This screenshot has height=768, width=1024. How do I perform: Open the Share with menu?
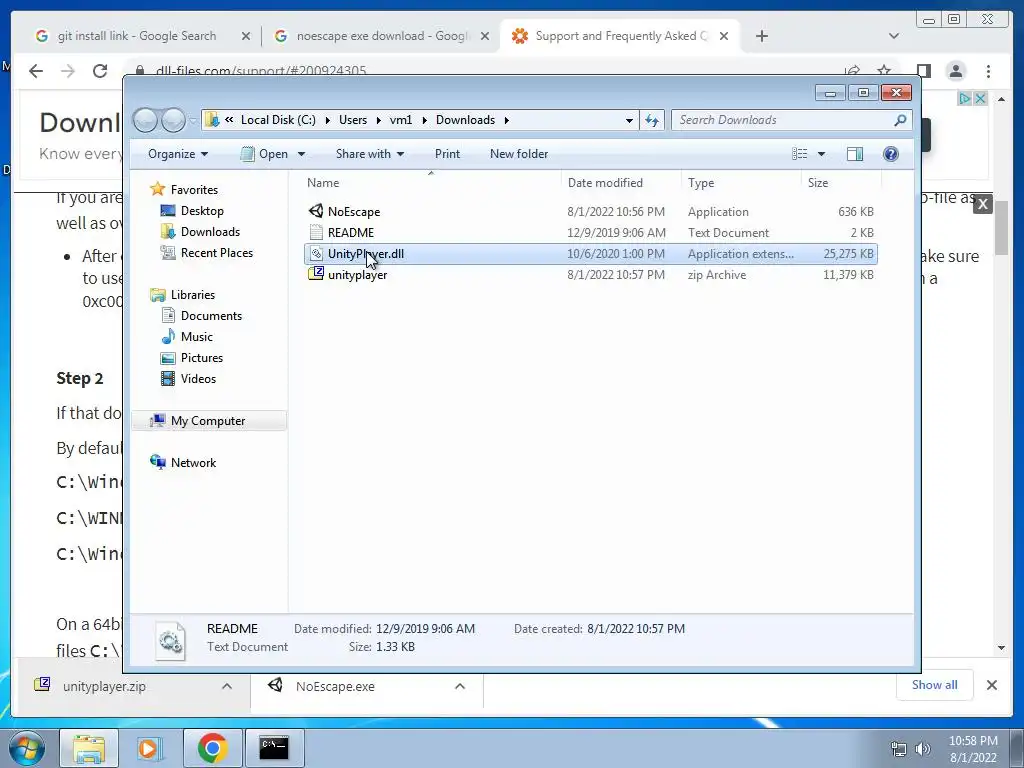(x=370, y=154)
